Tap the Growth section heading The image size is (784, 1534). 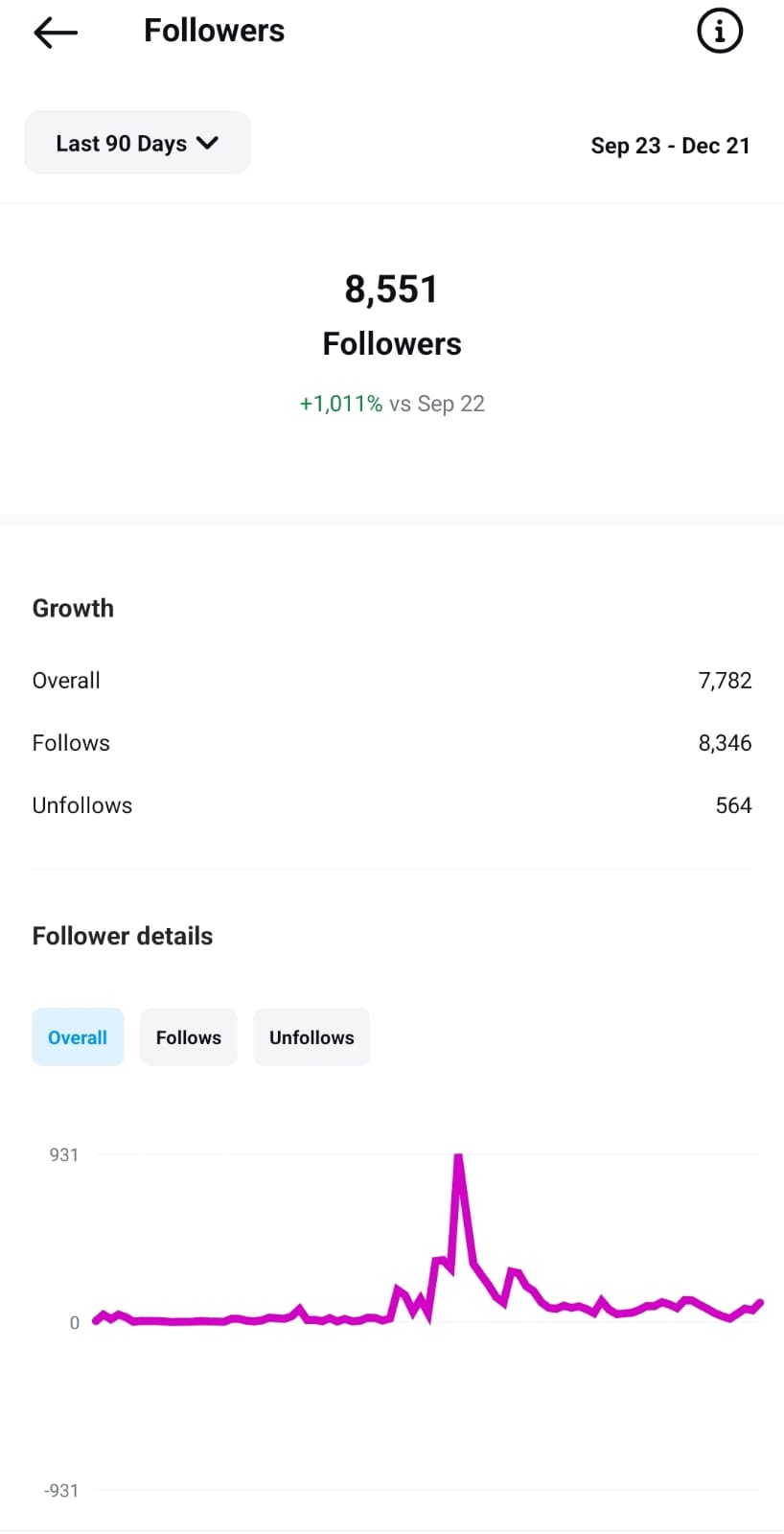tap(73, 609)
